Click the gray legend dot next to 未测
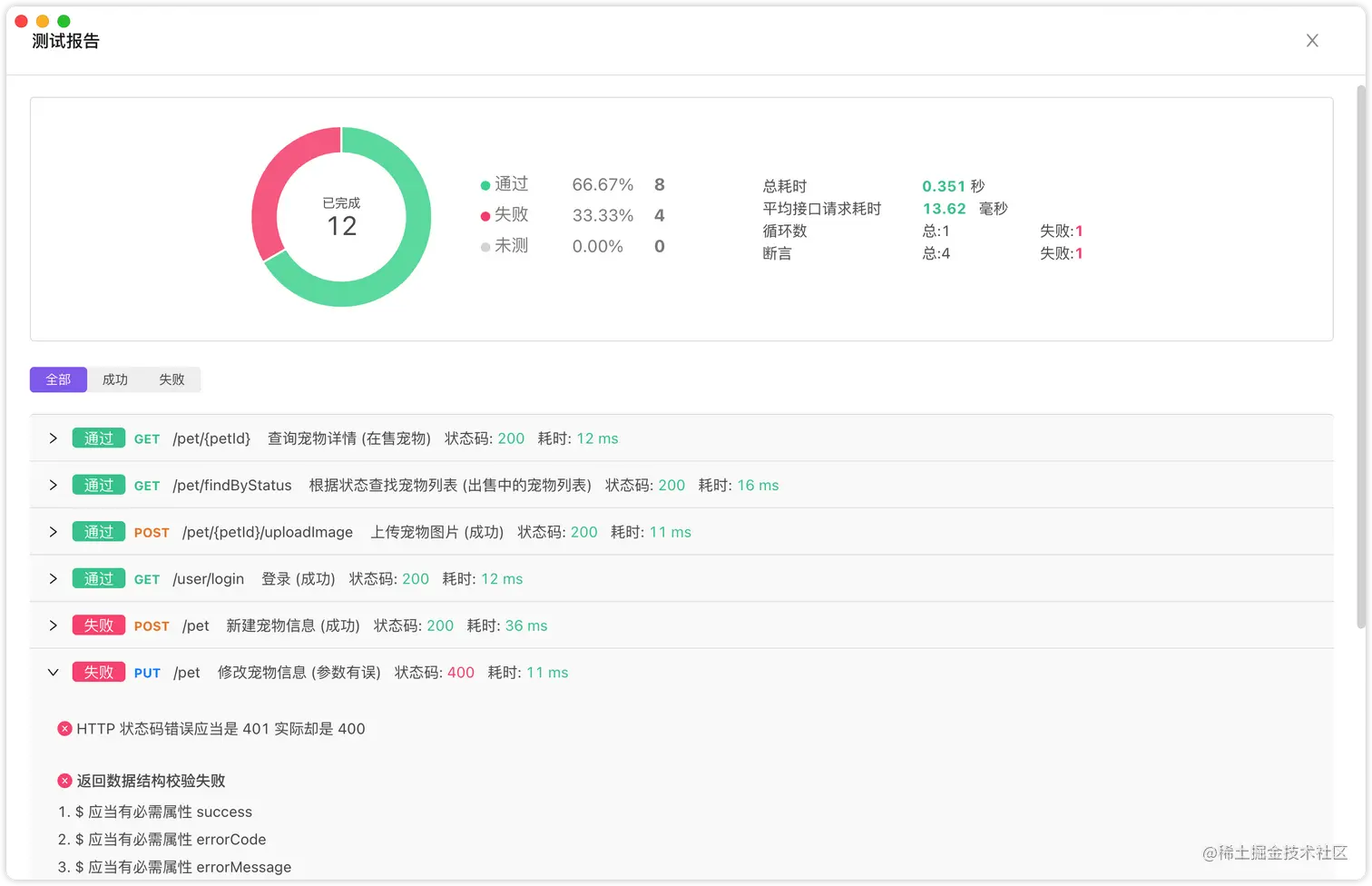 click(x=485, y=245)
